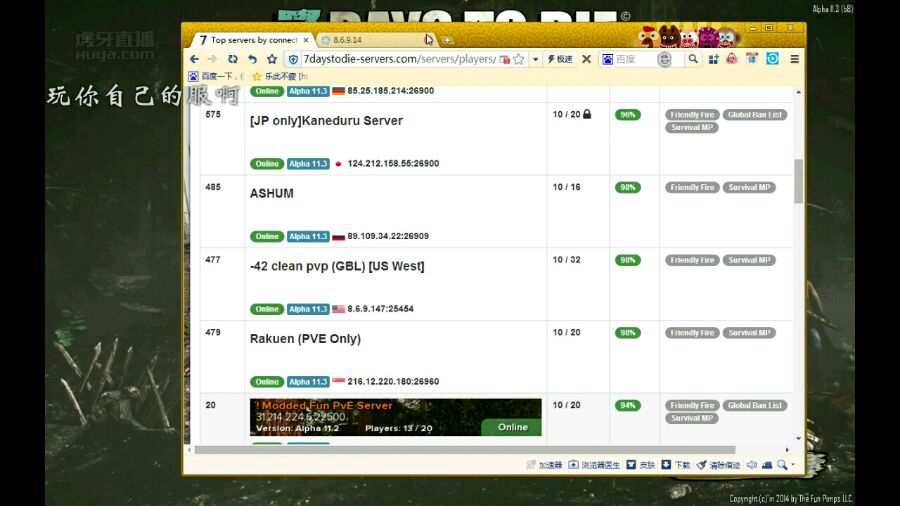
Task: Close the Top servers by connect tab
Action: point(306,40)
